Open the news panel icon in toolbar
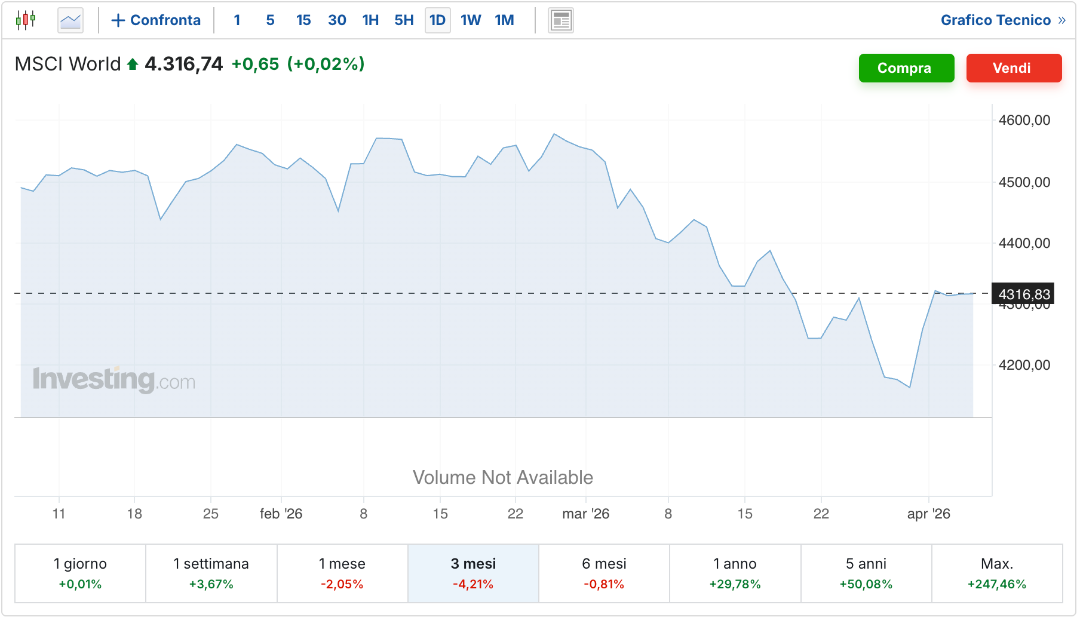Viewport: 1080px width, 623px height. coord(561,20)
